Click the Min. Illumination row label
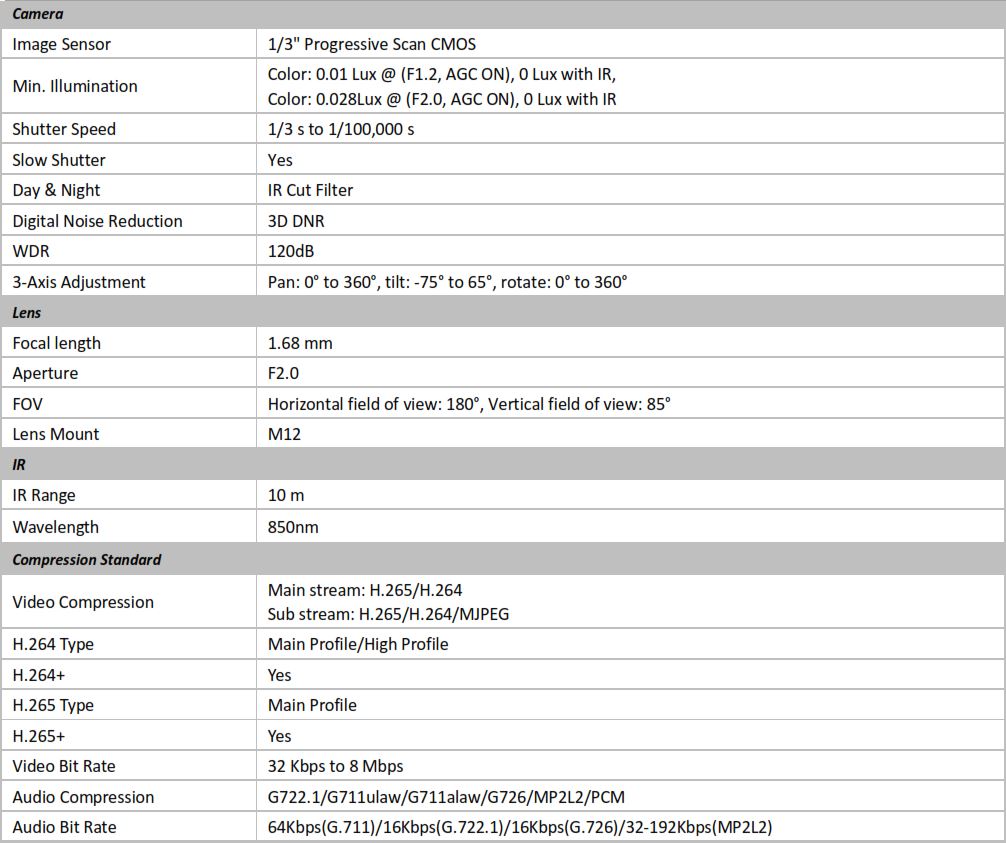The width and height of the screenshot is (1006, 843). (75, 86)
